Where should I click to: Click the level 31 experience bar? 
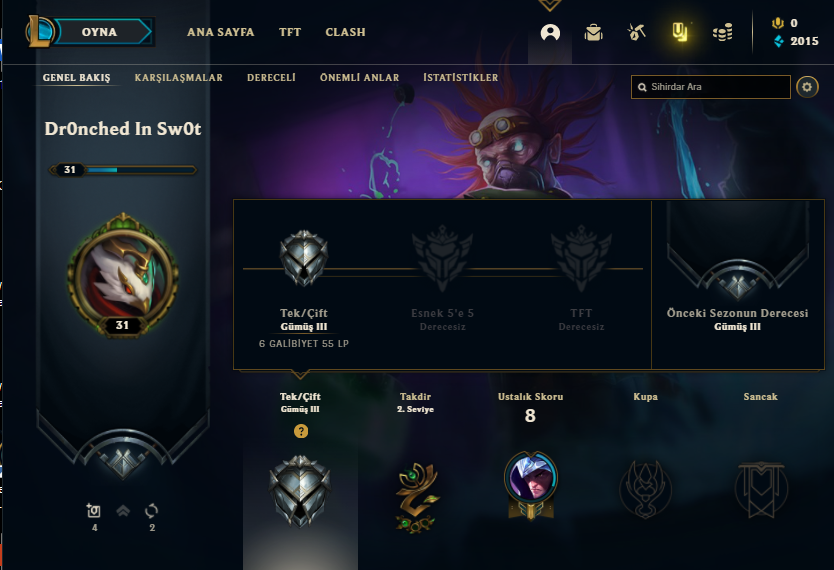(x=123, y=170)
